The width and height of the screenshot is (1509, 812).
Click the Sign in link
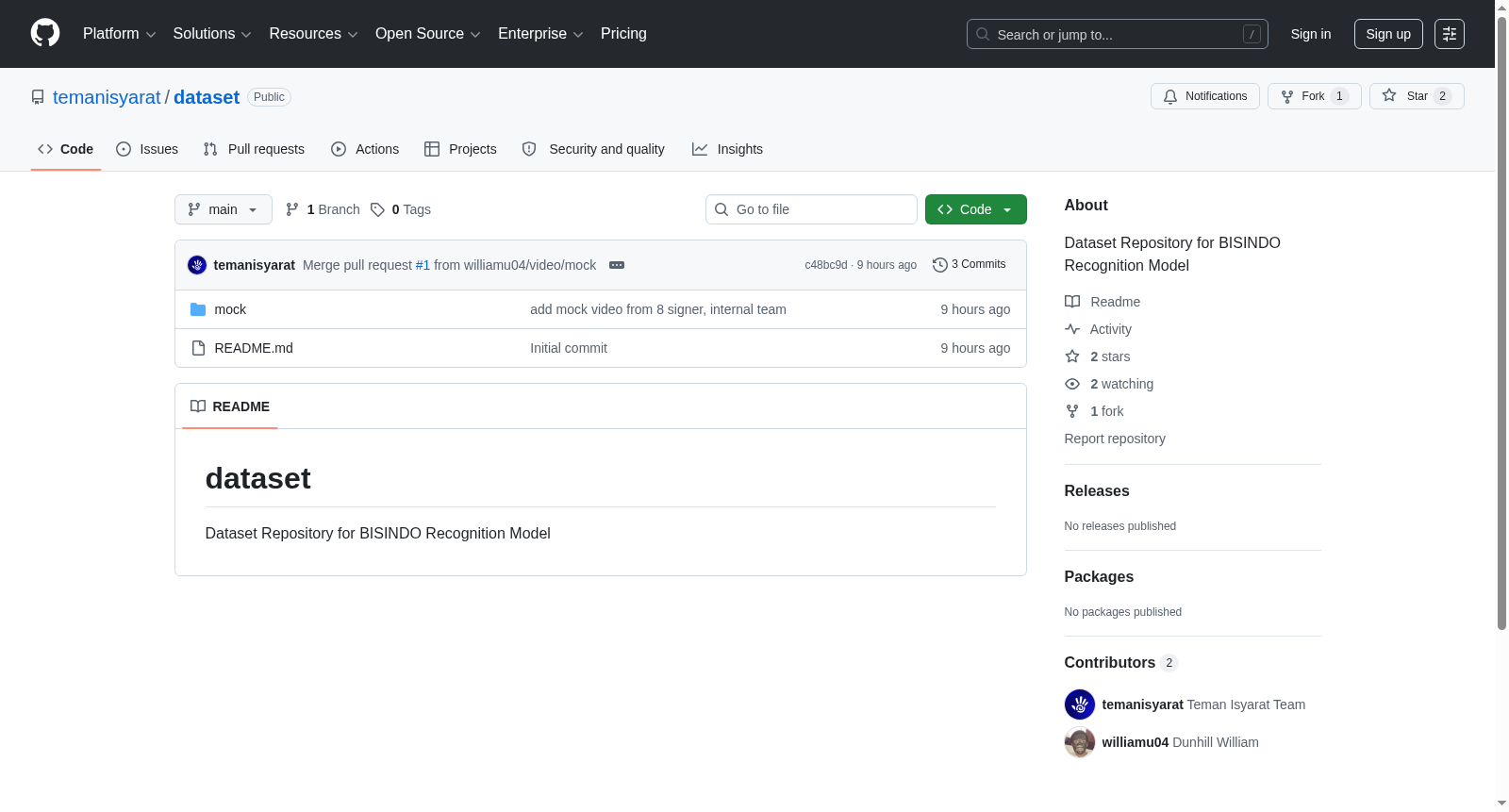click(1311, 34)
